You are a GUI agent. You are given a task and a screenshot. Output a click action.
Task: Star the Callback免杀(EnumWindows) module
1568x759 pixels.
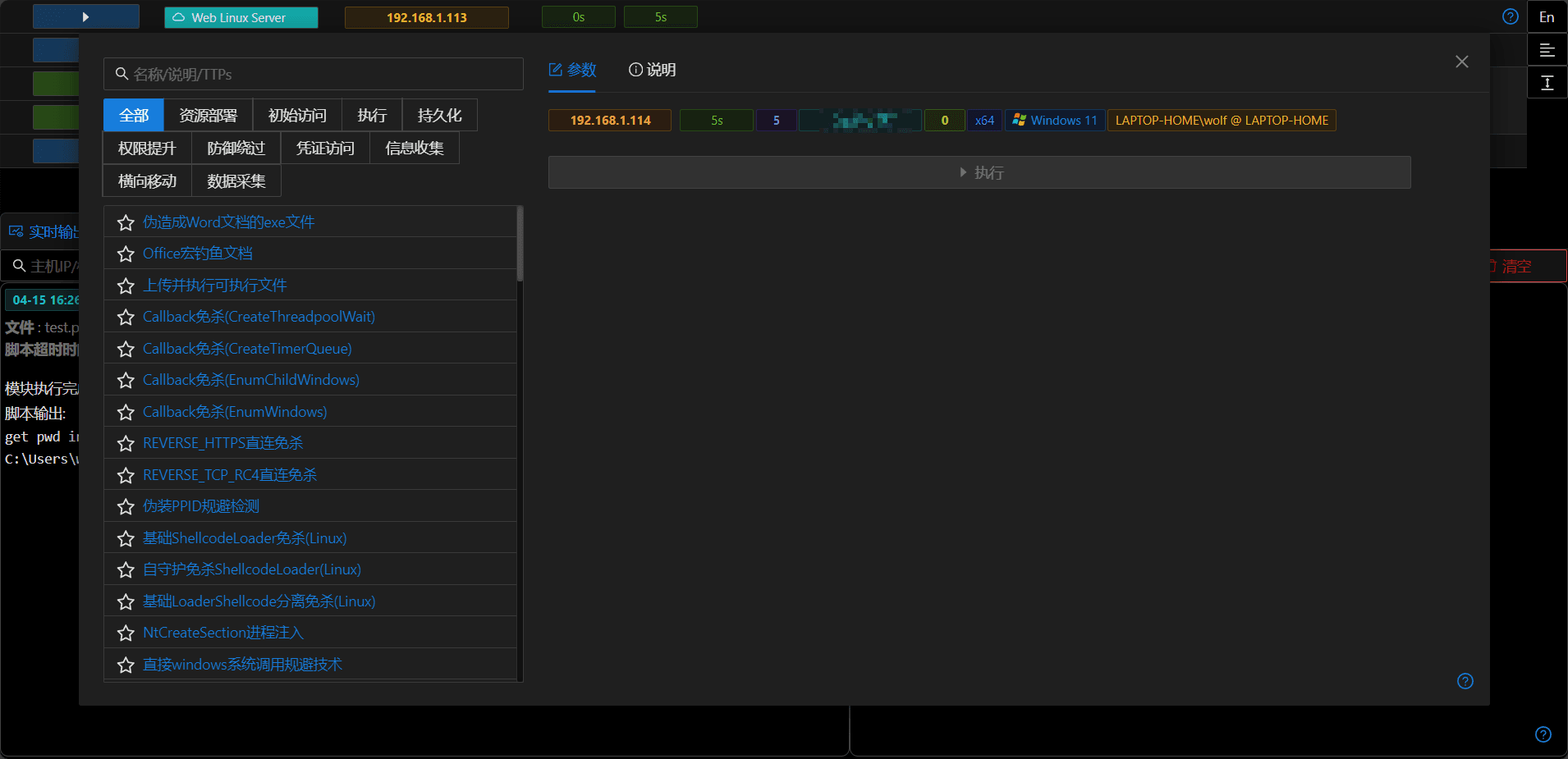[126, 412]
